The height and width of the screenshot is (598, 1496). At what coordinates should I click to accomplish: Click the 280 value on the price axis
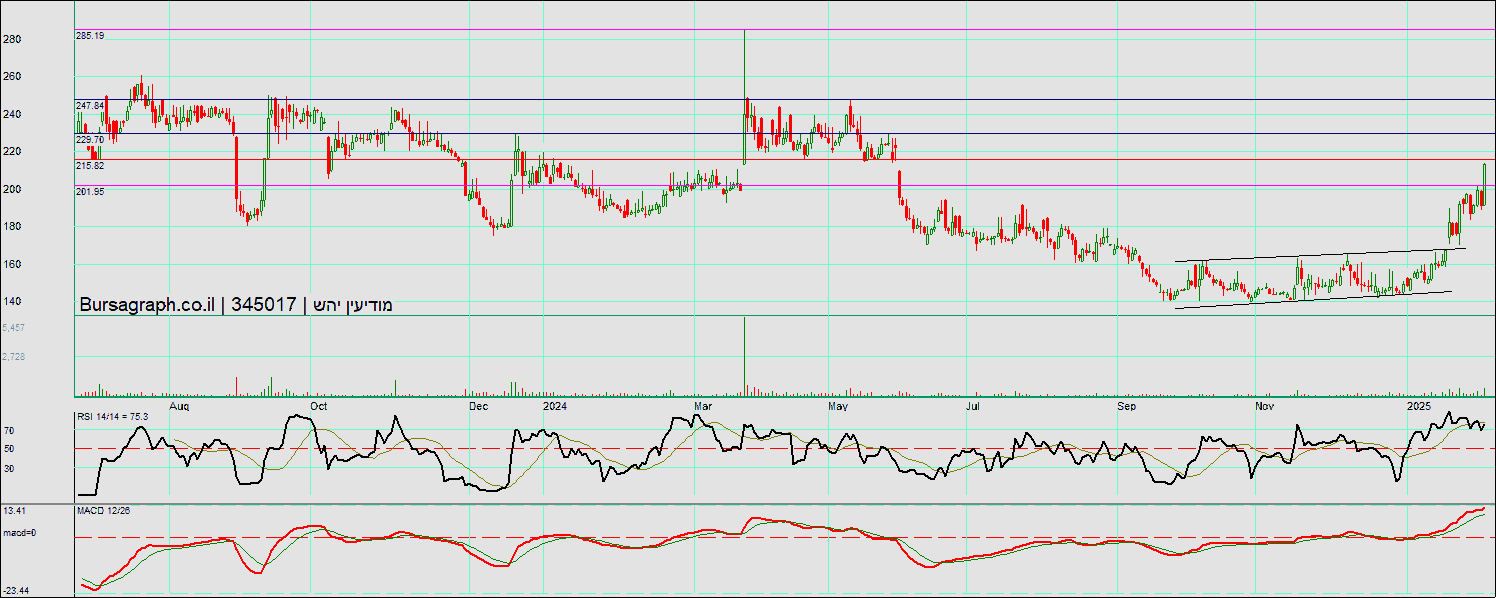[12, 39]
